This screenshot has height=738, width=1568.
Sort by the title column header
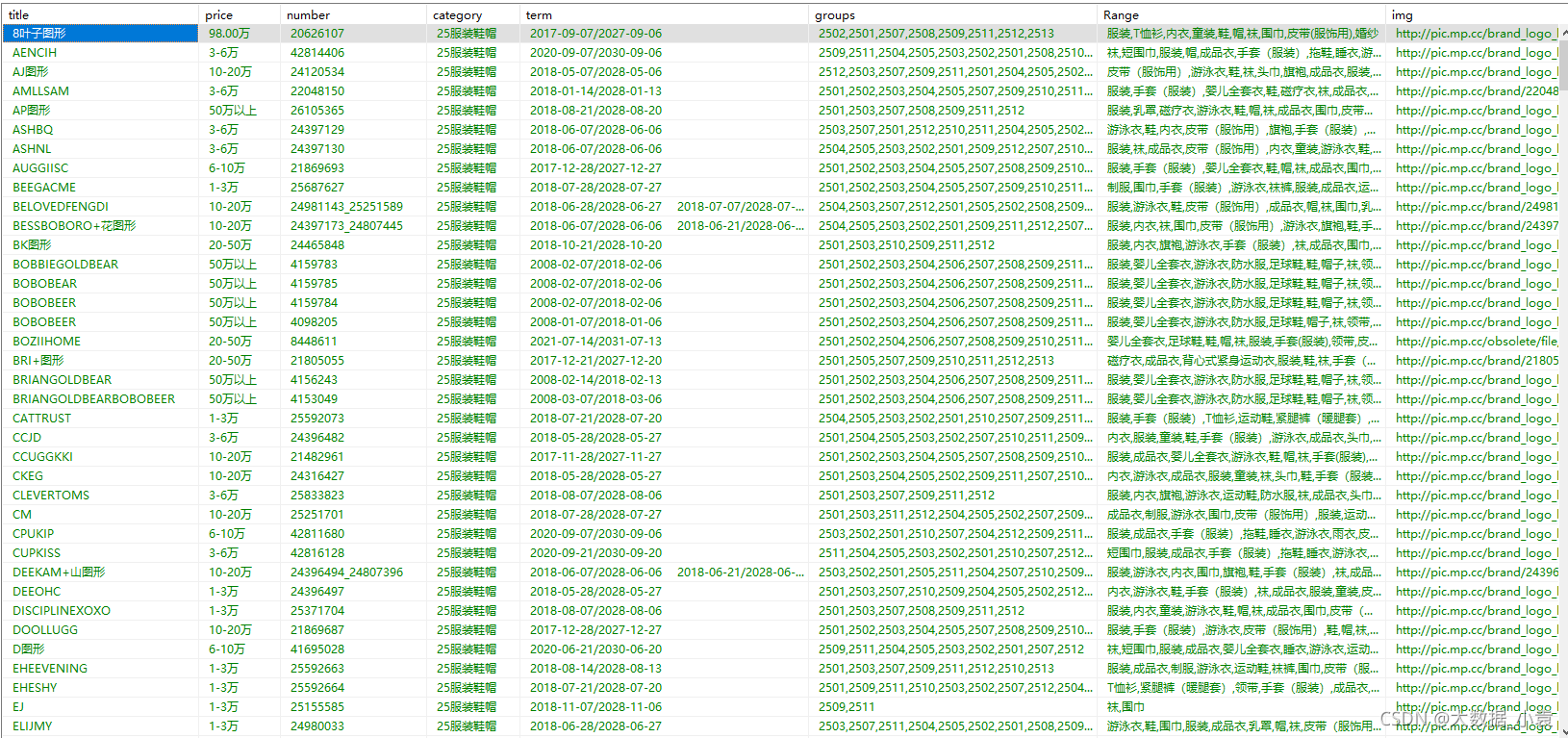[x=100, y=14]
